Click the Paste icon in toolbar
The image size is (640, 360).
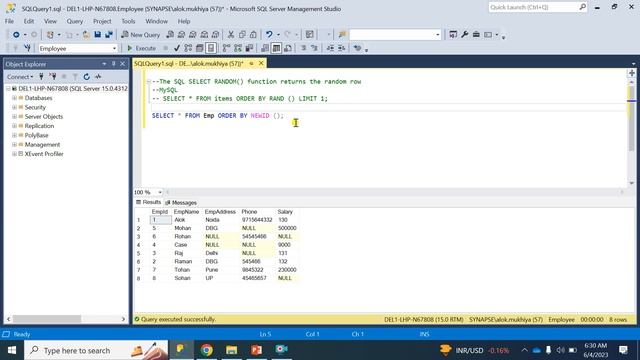tap(253, 35)
